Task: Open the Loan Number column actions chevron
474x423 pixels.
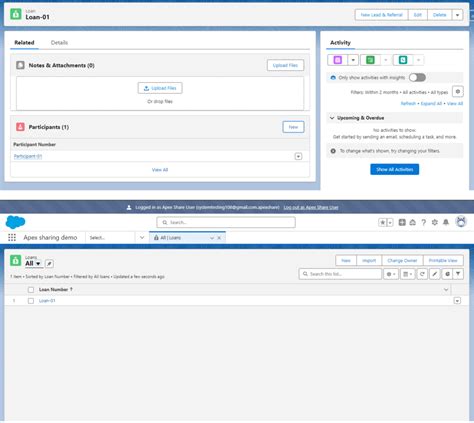Action: point(446,290)
